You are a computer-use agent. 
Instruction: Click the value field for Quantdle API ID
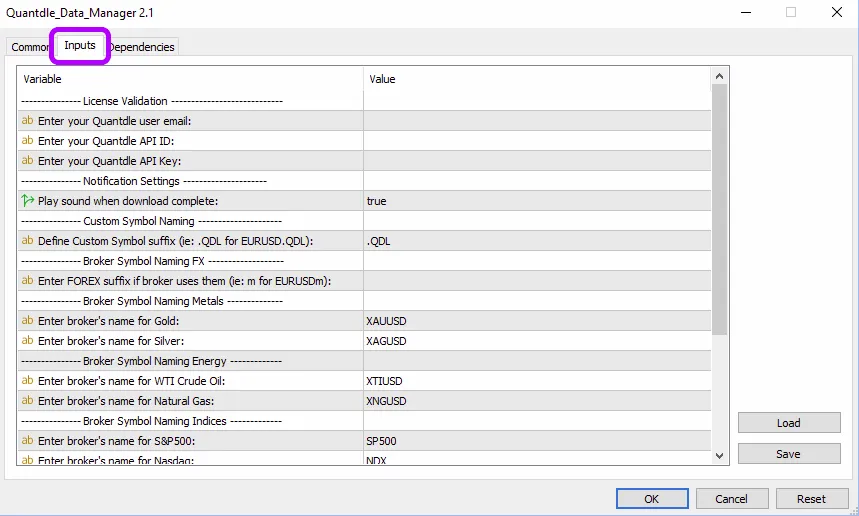pos(537,141)
